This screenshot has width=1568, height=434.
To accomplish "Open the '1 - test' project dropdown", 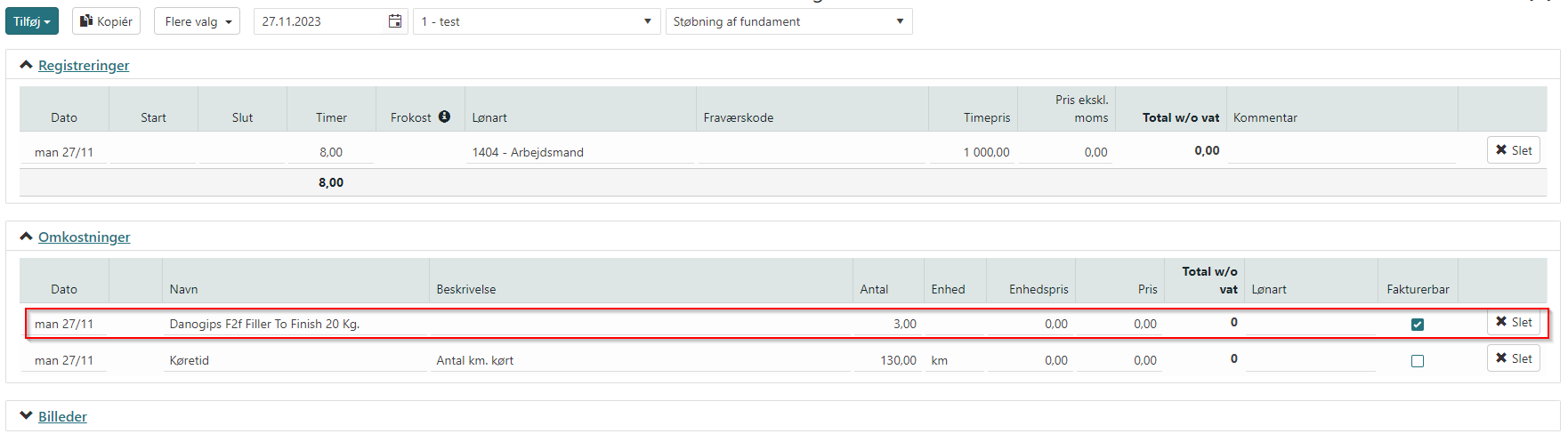I will pos(537,21).
